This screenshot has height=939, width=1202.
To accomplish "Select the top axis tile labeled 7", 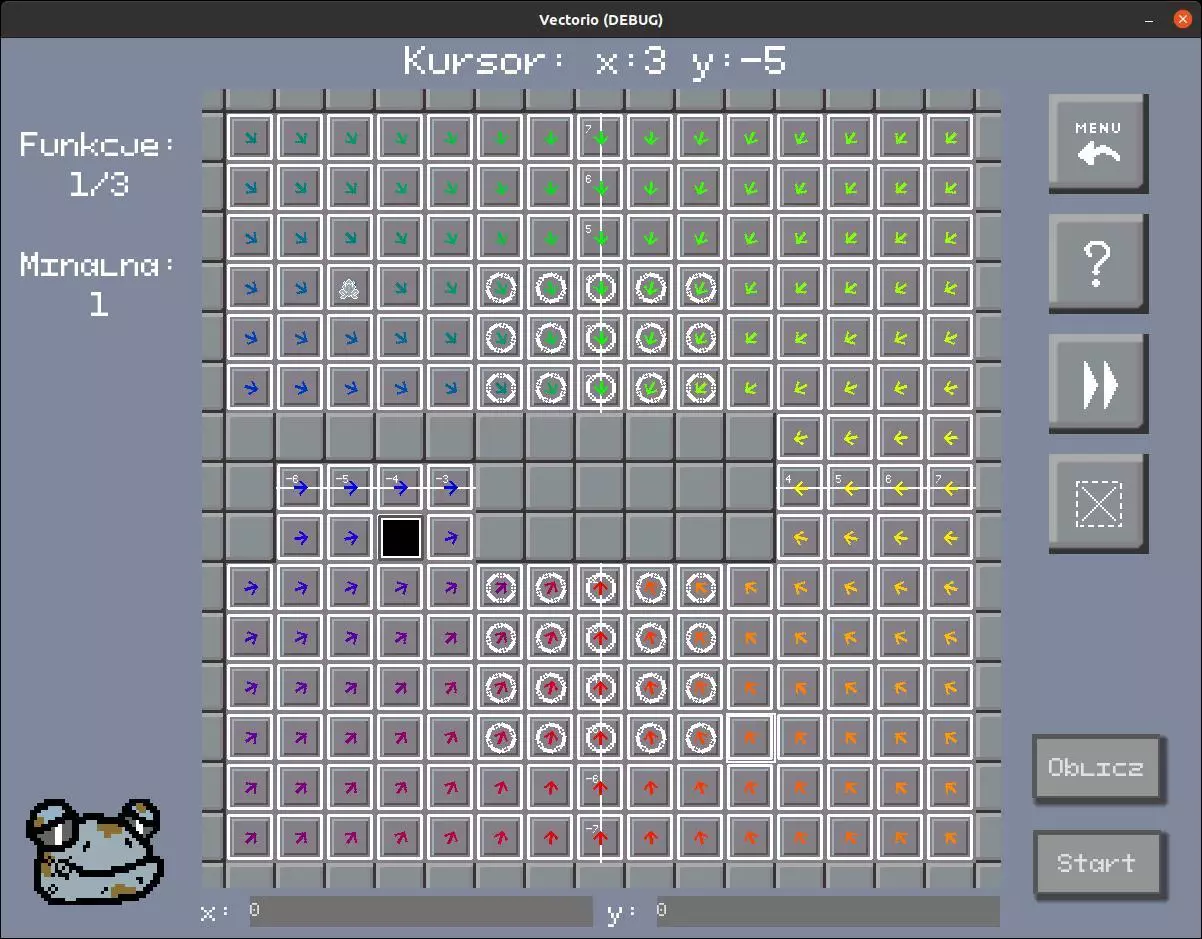I will pos(600,138).
